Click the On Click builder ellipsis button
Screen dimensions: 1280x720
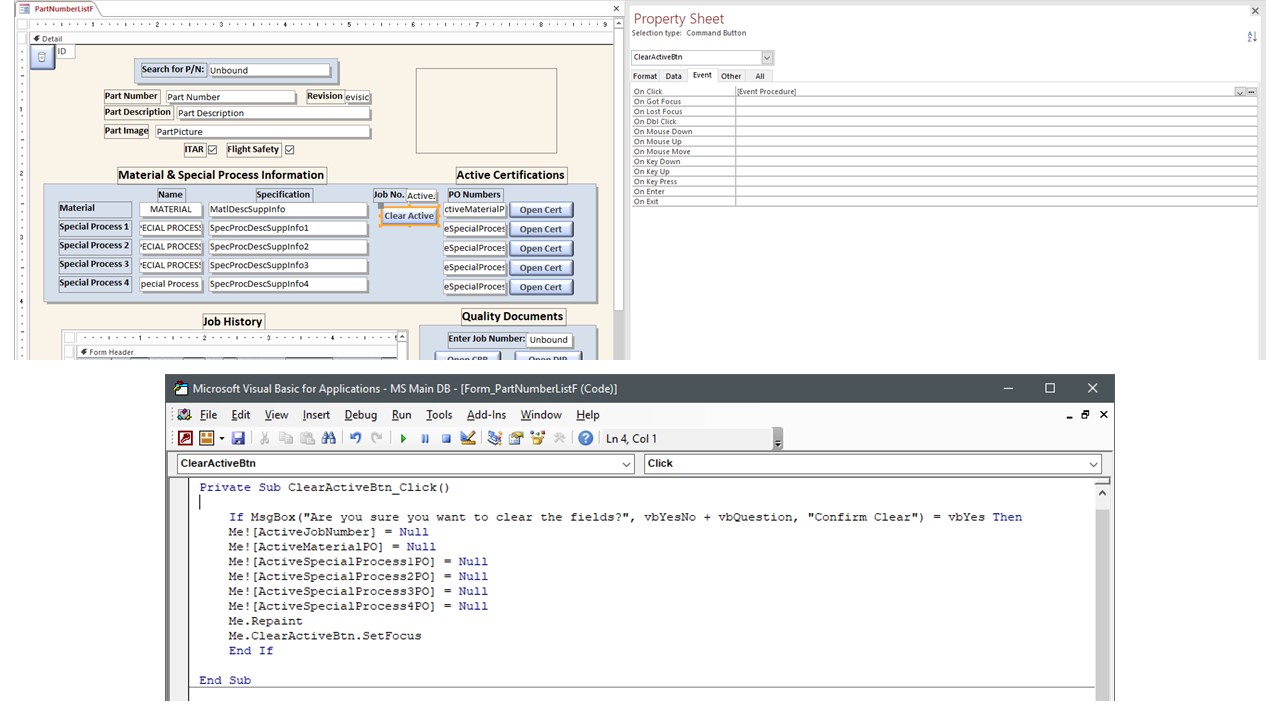1251,92
